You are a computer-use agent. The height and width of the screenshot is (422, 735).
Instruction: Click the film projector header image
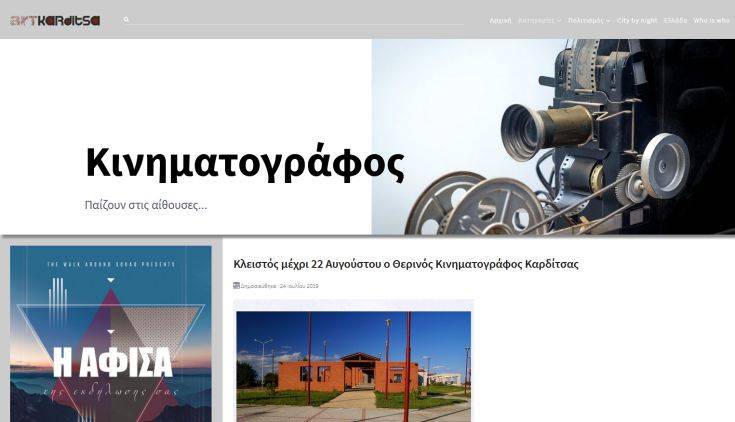pyautogui.click(x=552, y=137)
